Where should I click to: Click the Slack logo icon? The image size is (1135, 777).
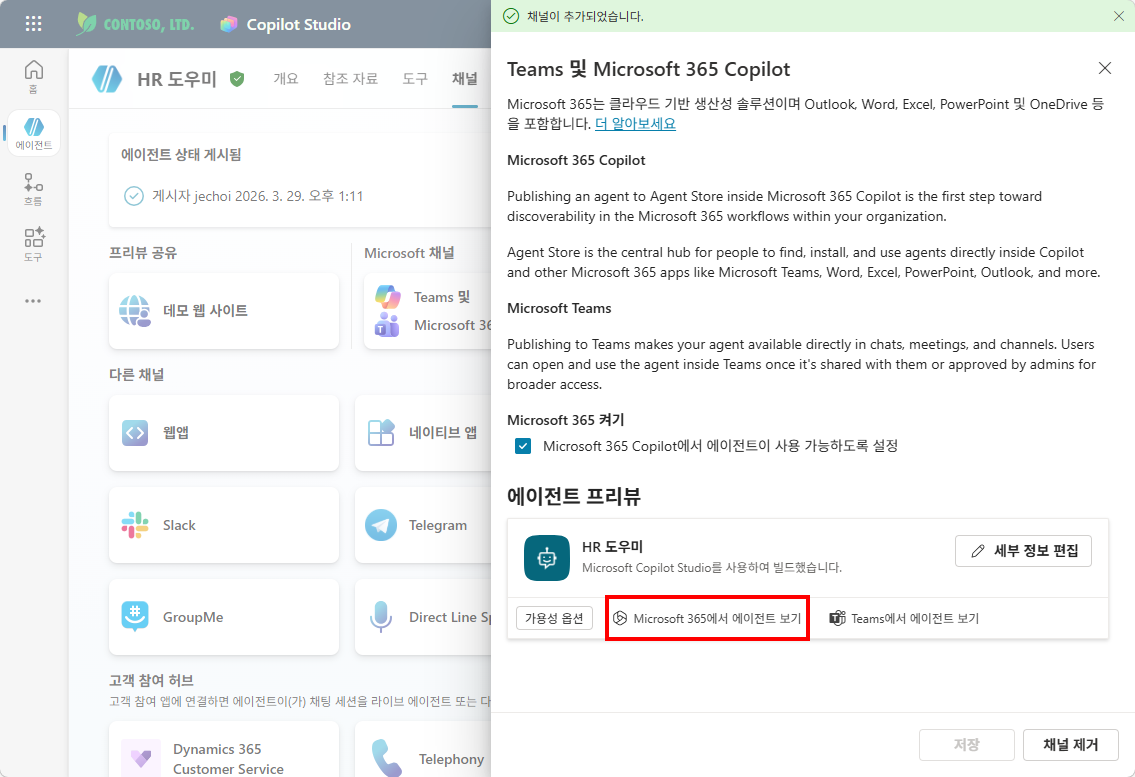coord(135,525)
